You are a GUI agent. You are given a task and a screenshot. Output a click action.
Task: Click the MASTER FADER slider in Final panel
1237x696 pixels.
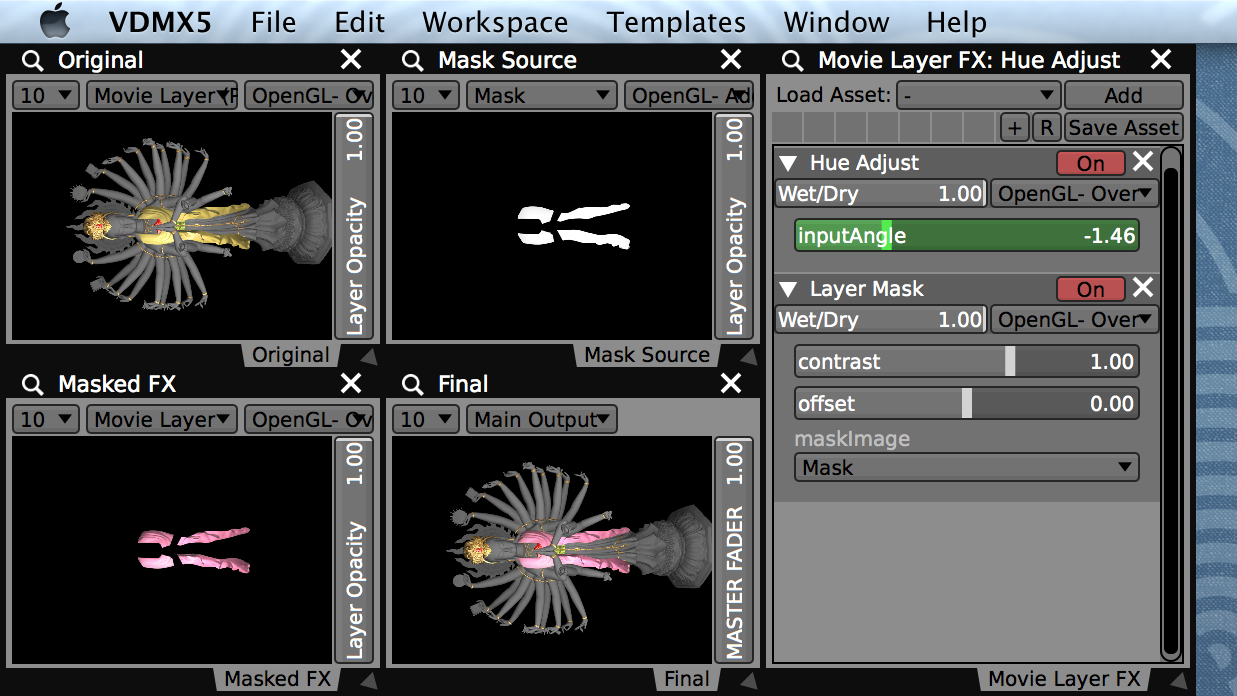734,550
